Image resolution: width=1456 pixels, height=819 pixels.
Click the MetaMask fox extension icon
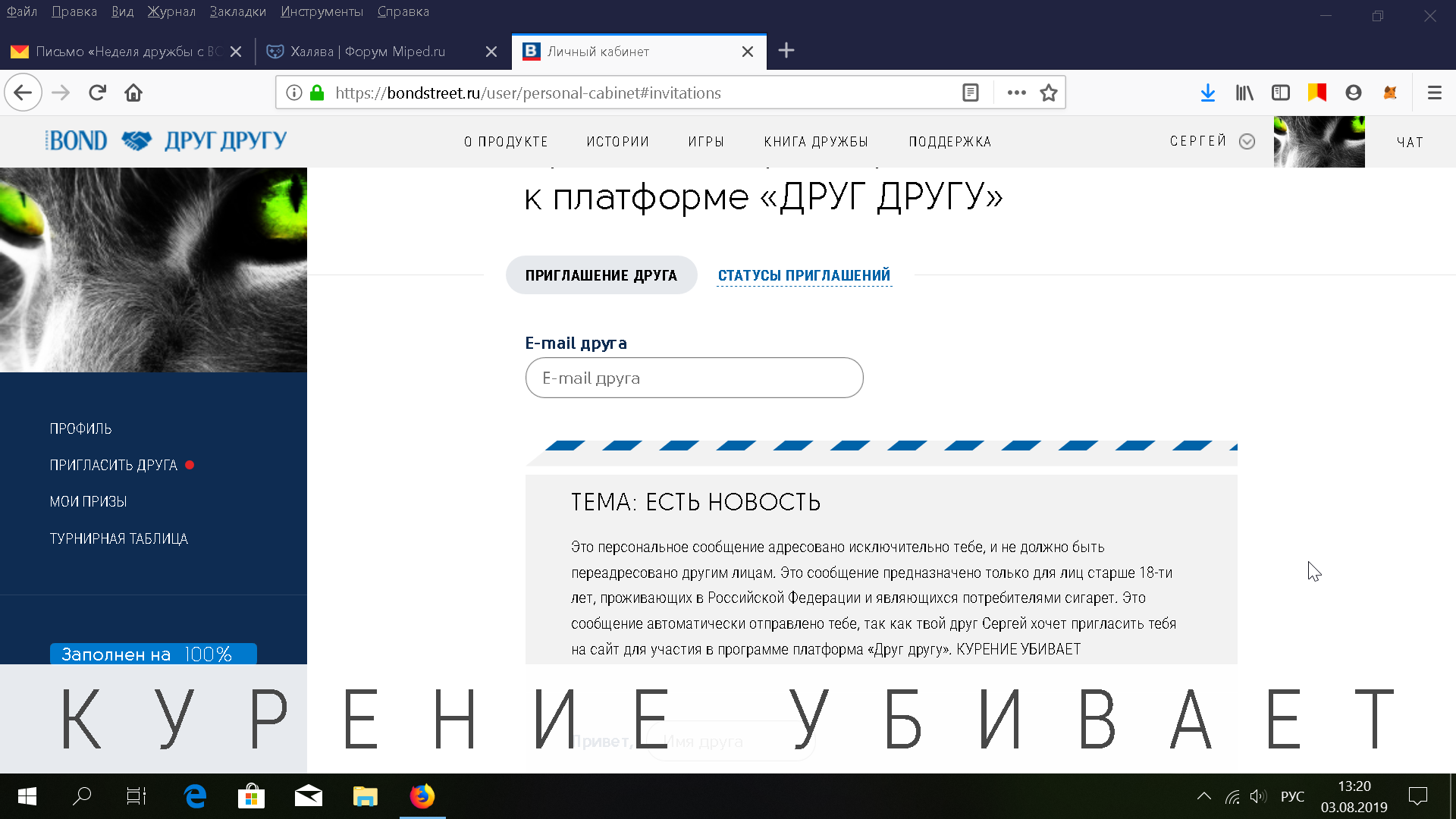click(x=1390, y=93)
